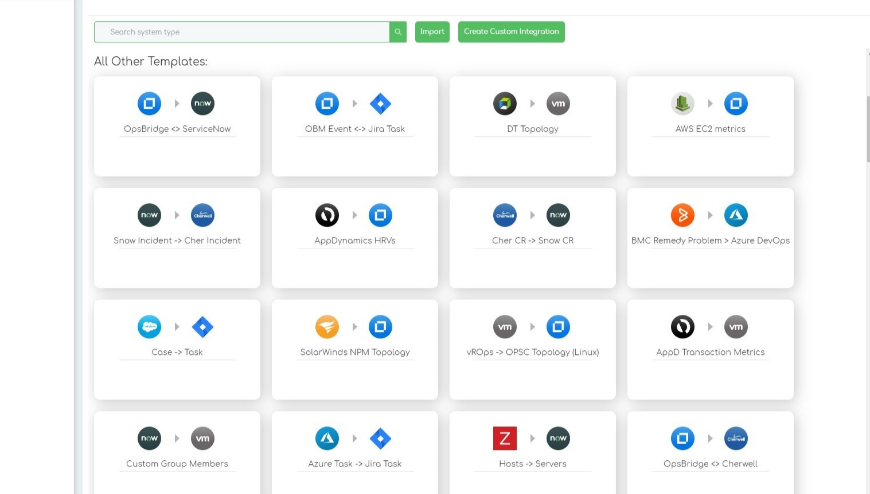Open Cher CR -> Snow CR template title
The width and height of the screenshot is (870, 494).
(x=533, y=240)
